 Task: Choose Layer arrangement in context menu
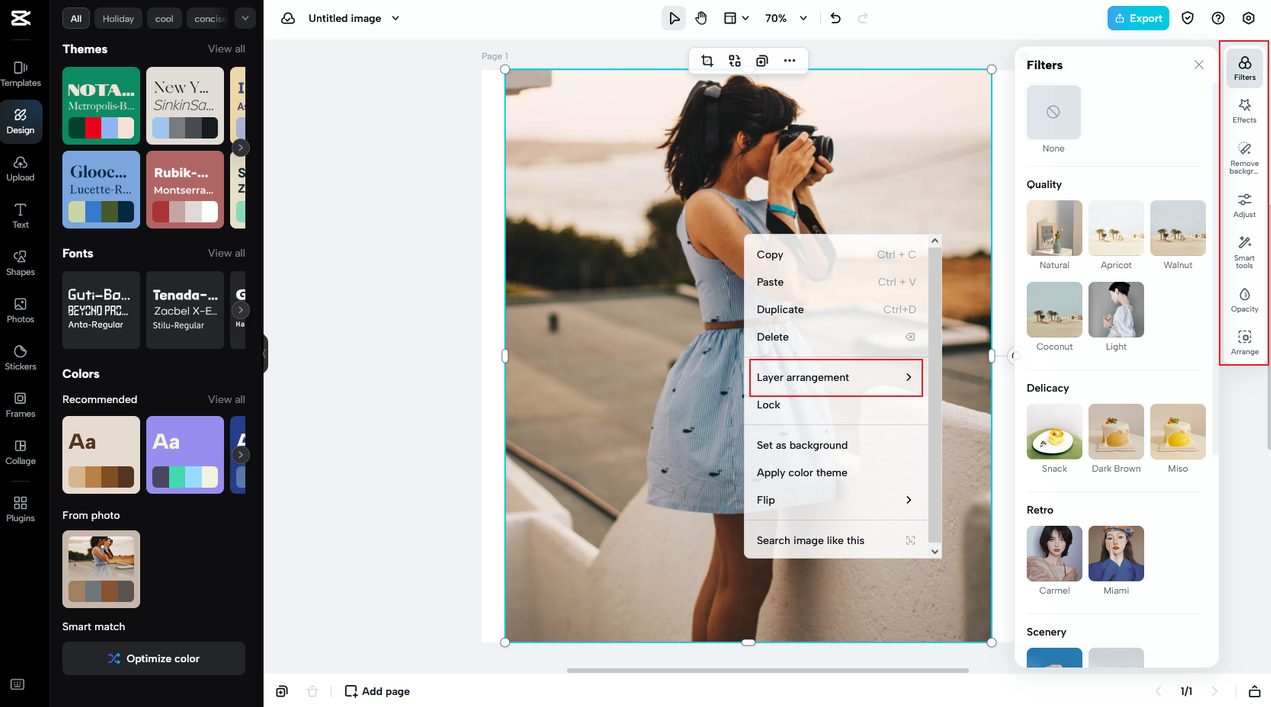click(x=834, y=377)
